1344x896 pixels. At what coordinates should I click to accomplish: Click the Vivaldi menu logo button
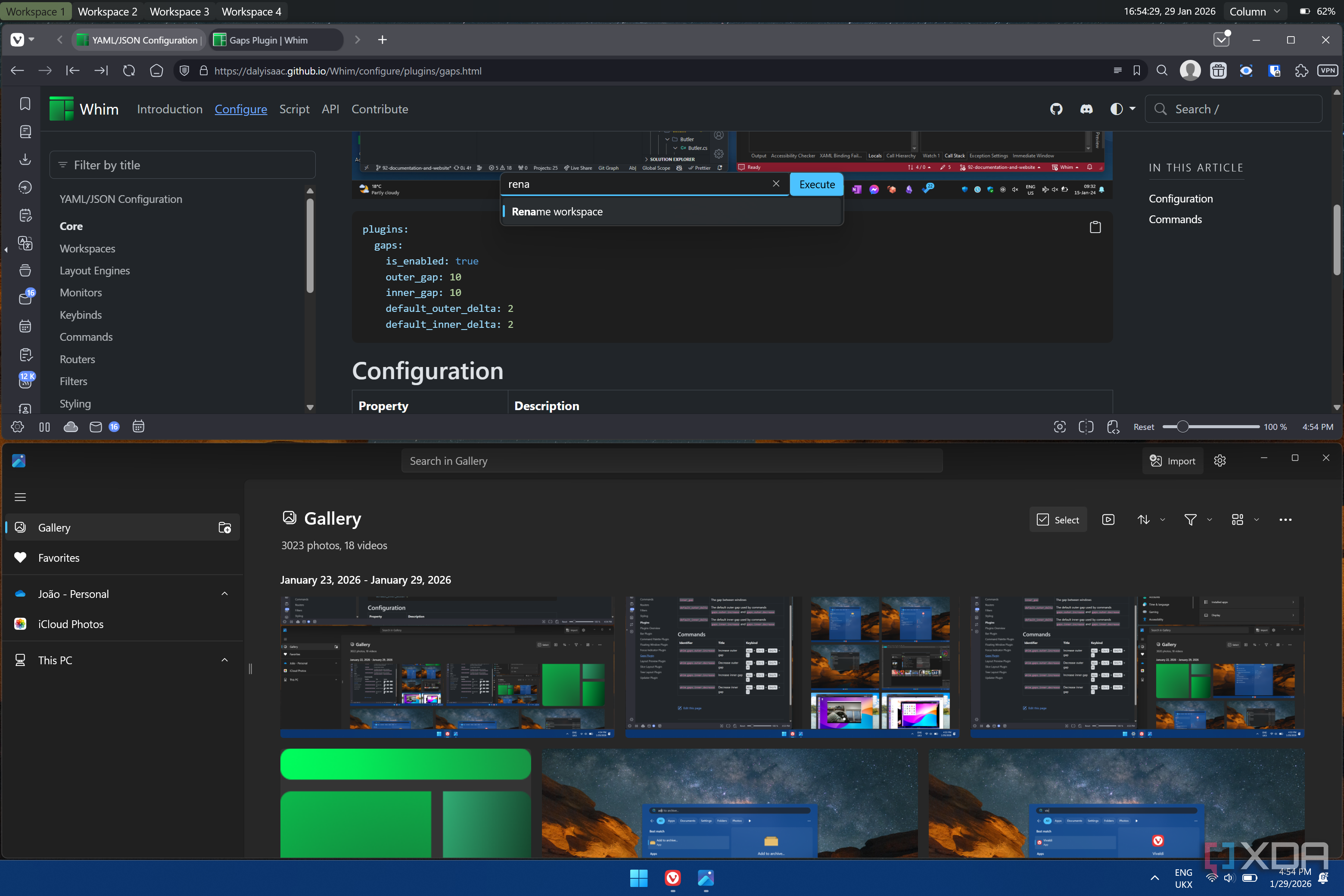(18, 40)
